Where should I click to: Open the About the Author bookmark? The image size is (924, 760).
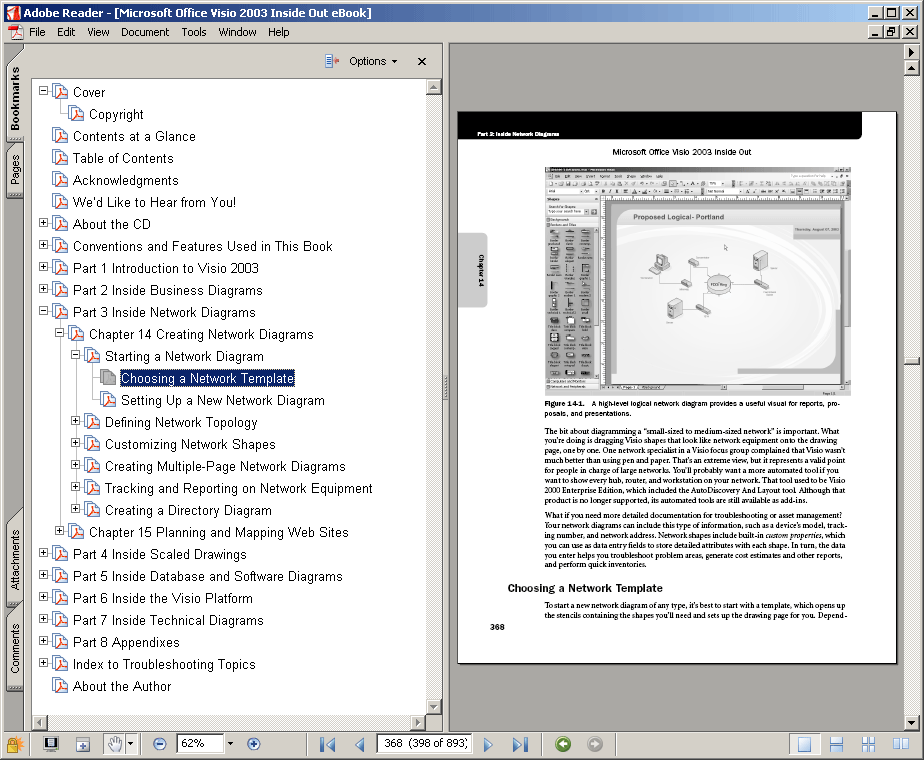click(122, 686)
